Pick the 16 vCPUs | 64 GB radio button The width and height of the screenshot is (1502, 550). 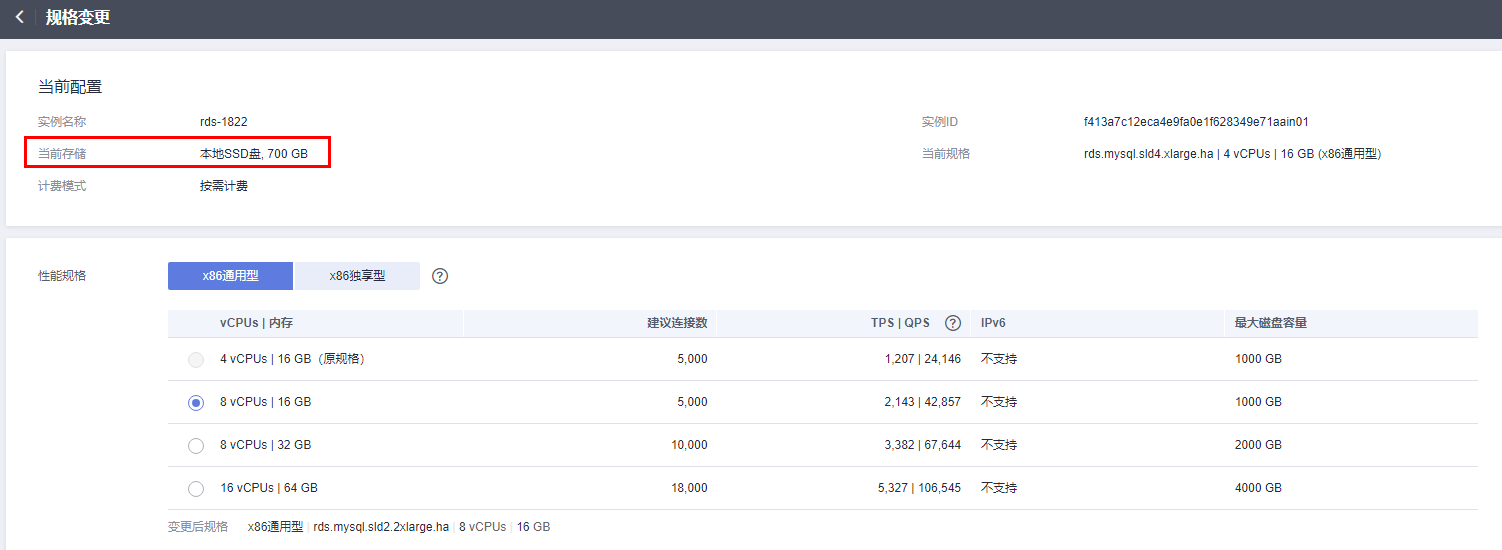pos(196,489)
